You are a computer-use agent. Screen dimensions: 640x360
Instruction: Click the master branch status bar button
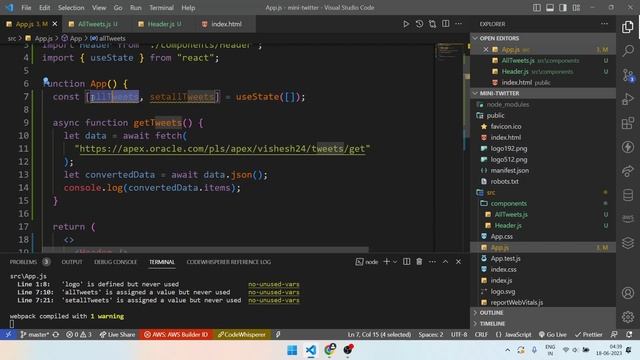pyautogui.click(x=34, y=334)
